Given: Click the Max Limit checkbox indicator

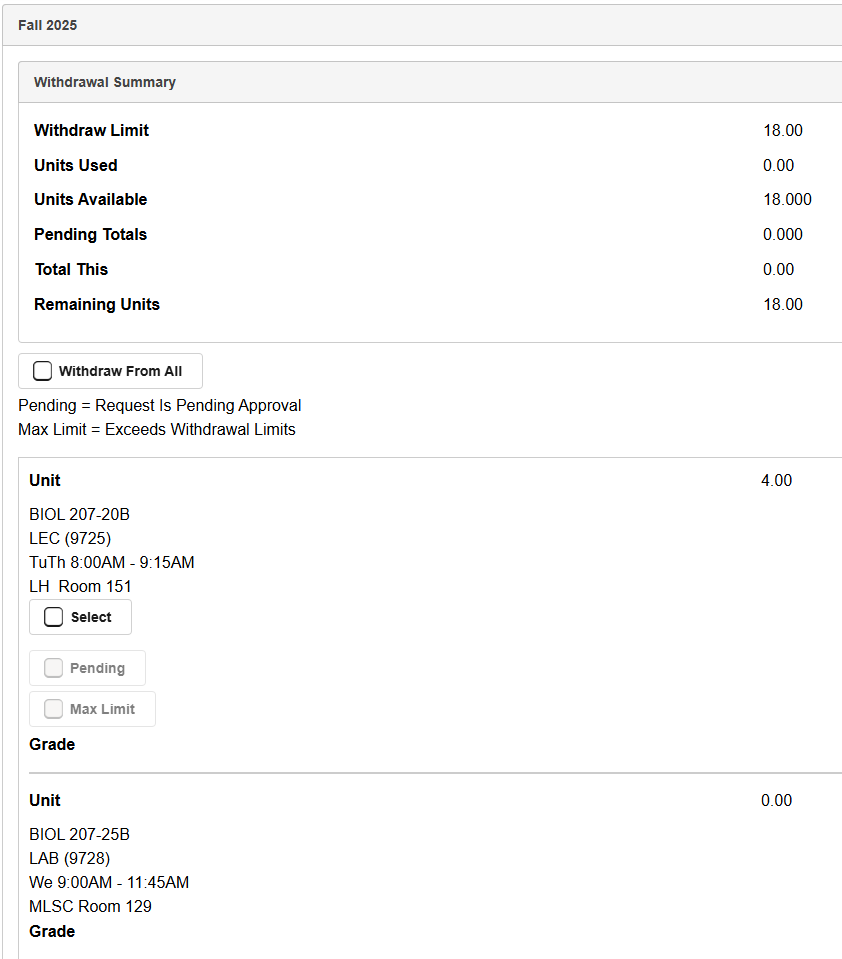Looking at the screenshot, I should point(54,708).
